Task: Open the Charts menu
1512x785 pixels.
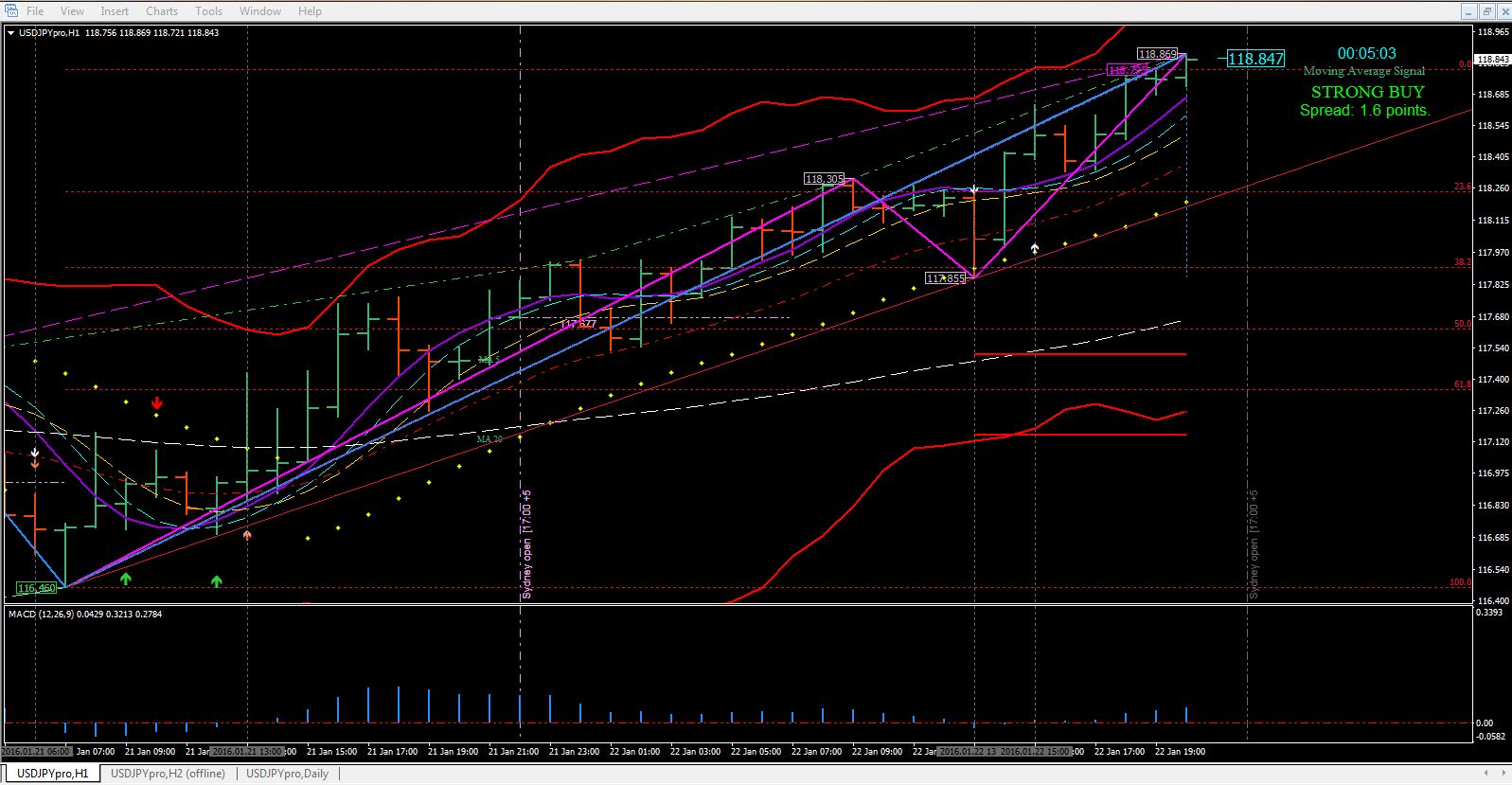Action: (162, 11)
